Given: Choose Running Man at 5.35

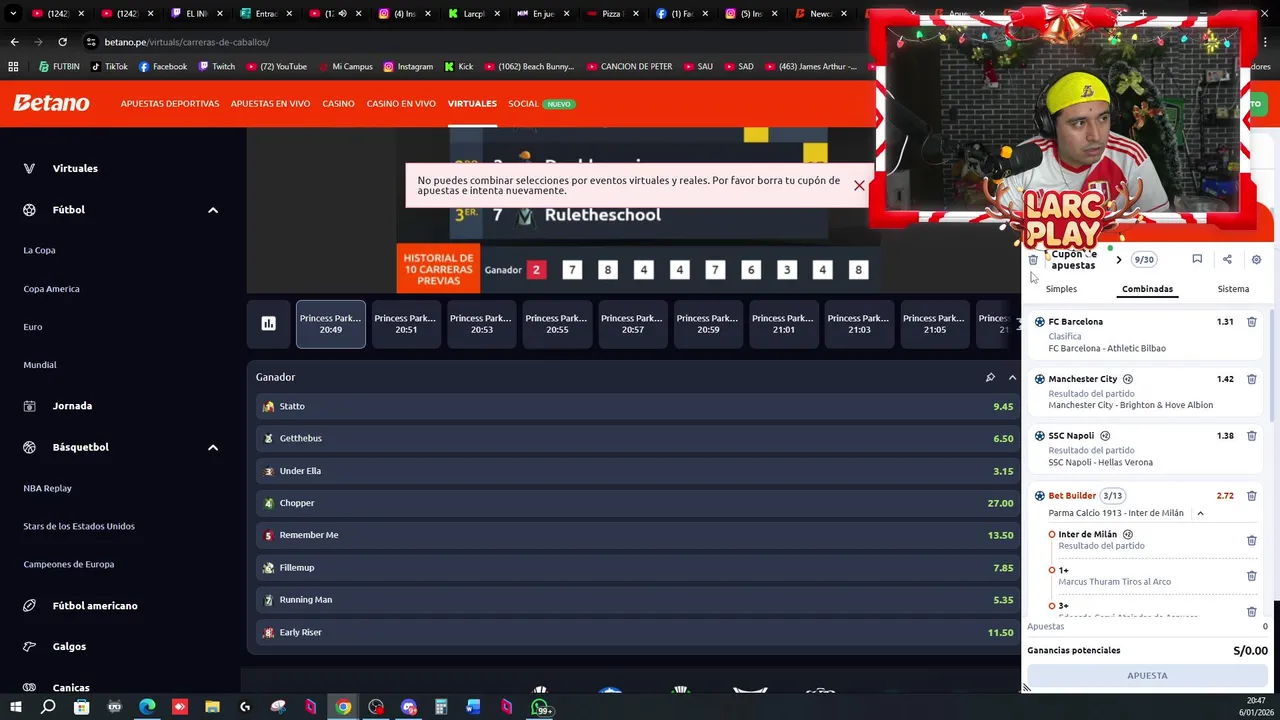Looking at the screenshot, I should coord(635,600).
